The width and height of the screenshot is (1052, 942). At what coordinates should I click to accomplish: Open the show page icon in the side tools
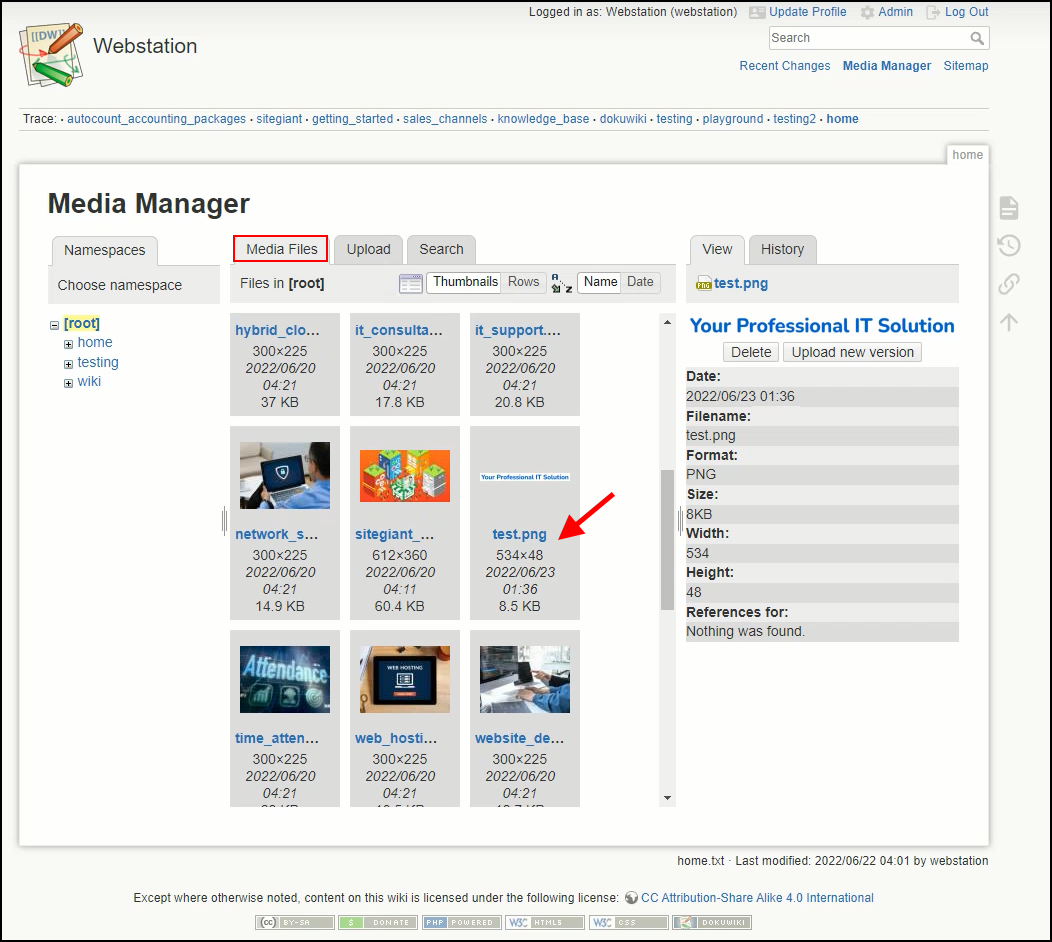click(x=1008, y=207)
